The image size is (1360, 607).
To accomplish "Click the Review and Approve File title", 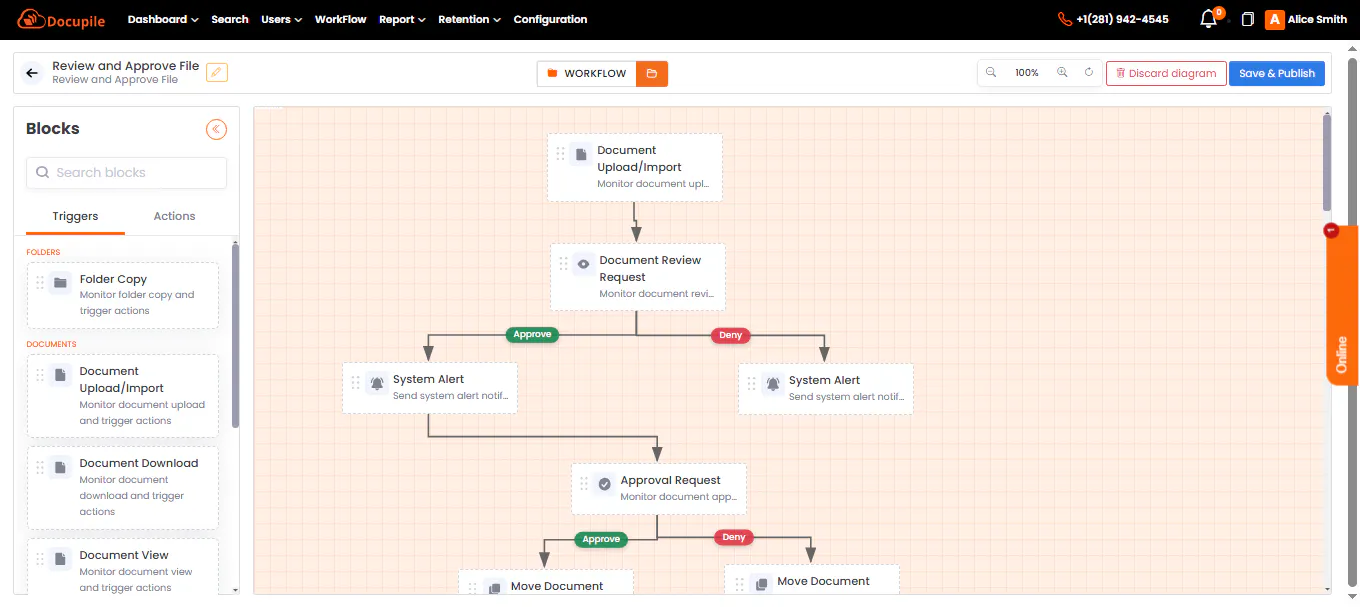I will 126,66.
